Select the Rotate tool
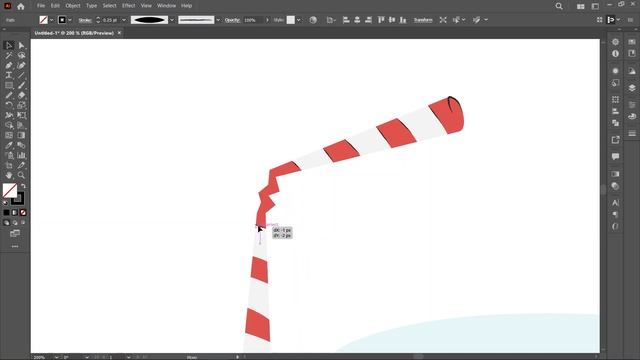 pyautogui.click(x=9, y=105)
